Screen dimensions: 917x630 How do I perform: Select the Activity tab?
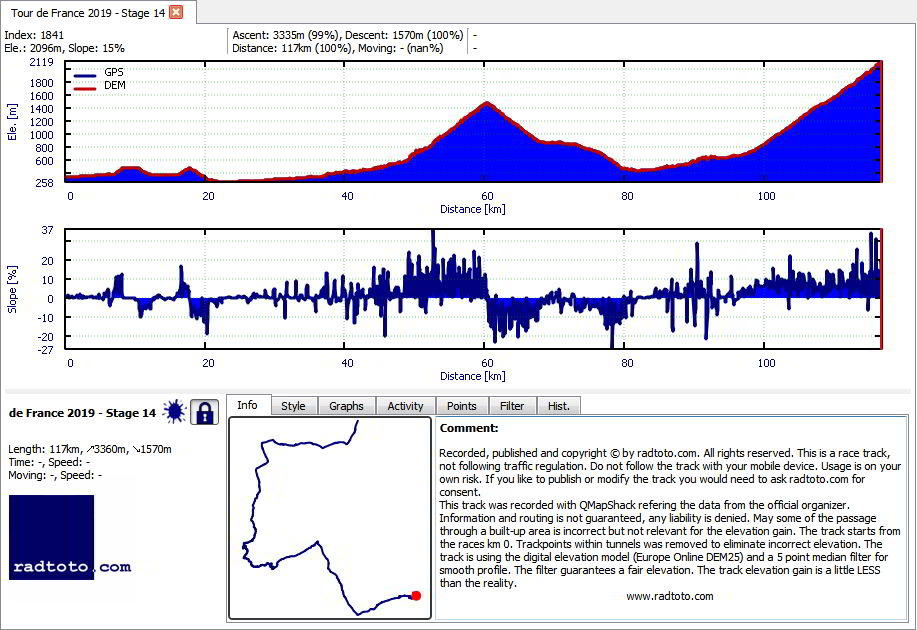405,406
